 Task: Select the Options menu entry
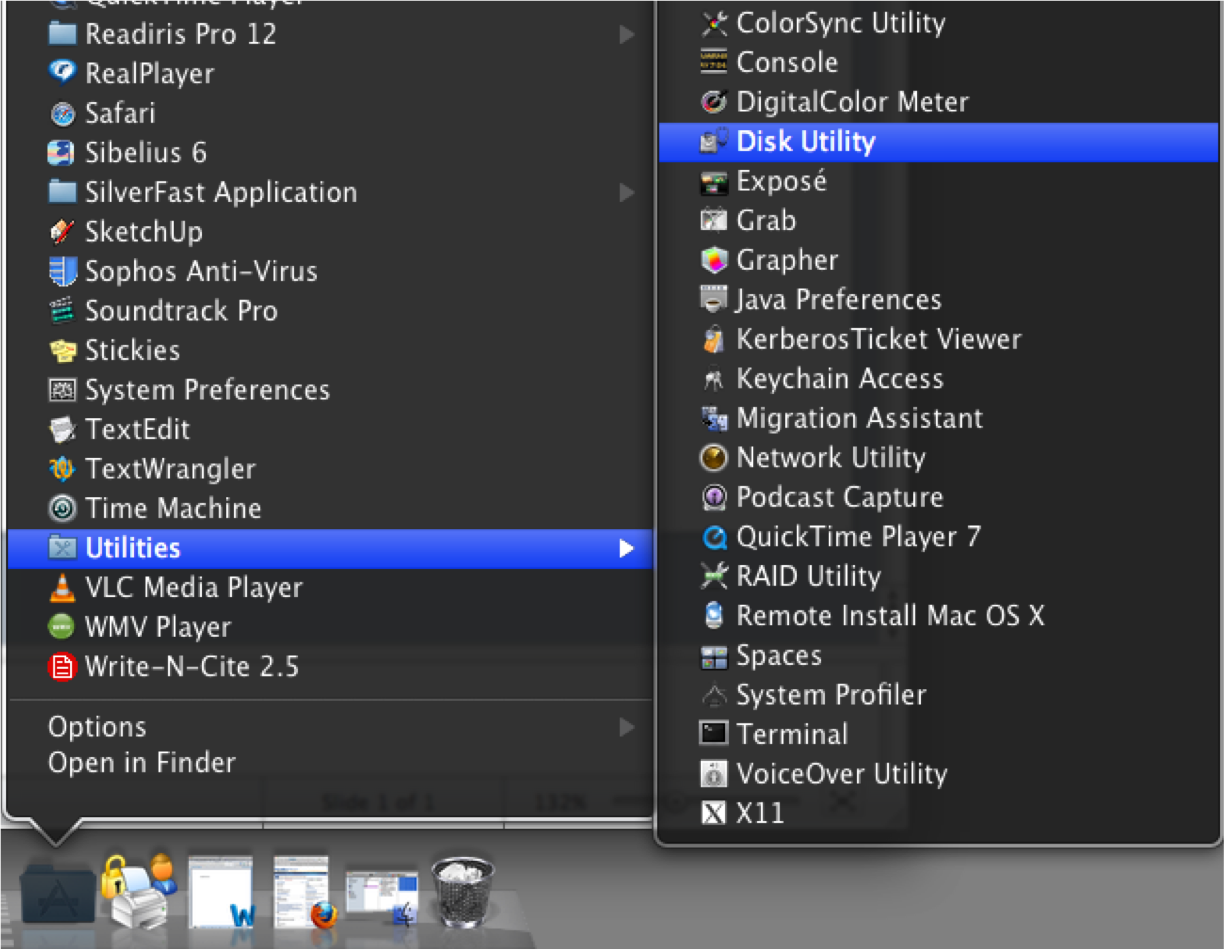click(97, 727)
